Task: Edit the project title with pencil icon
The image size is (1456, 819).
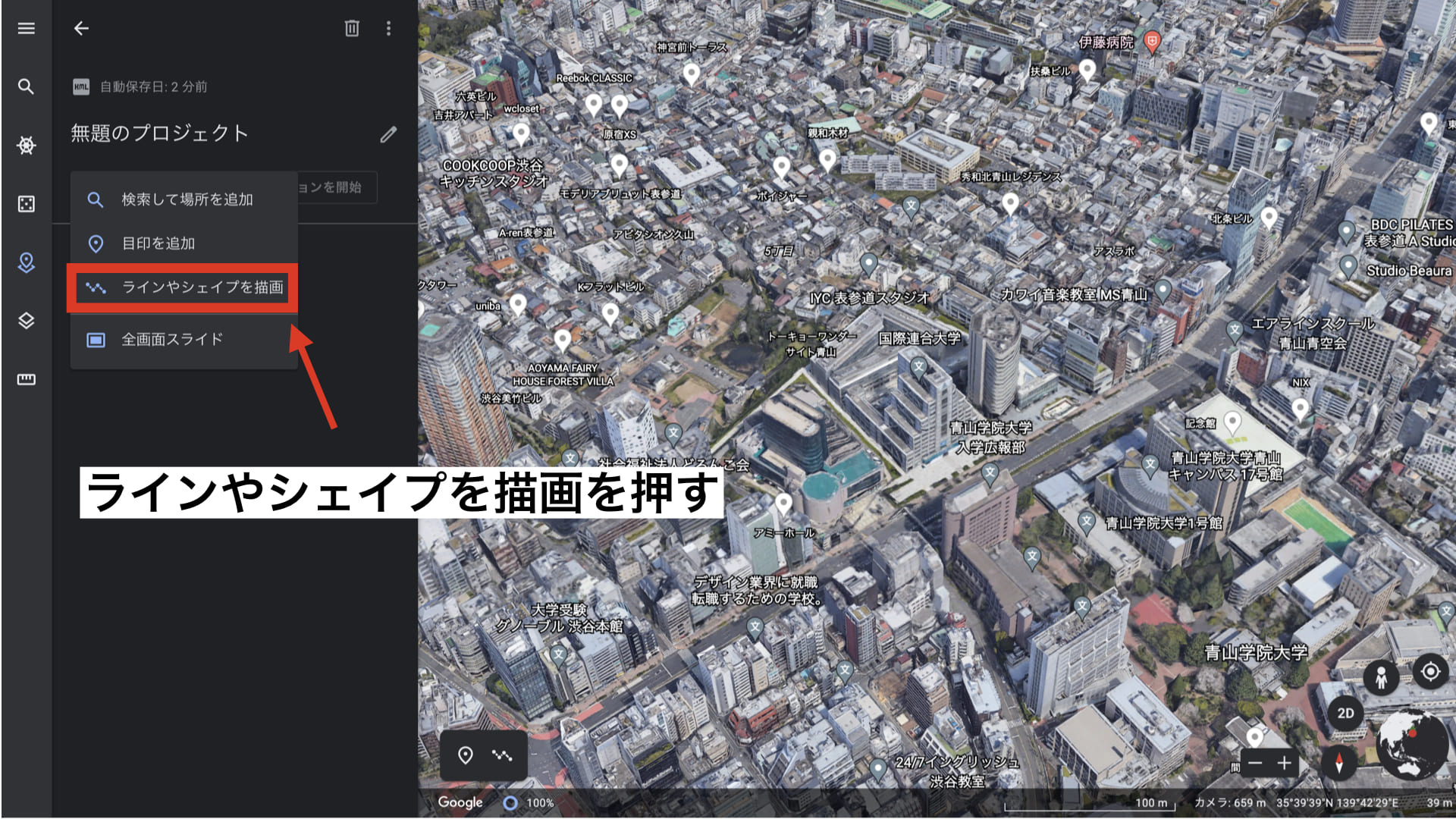Action: click(388, 135)
